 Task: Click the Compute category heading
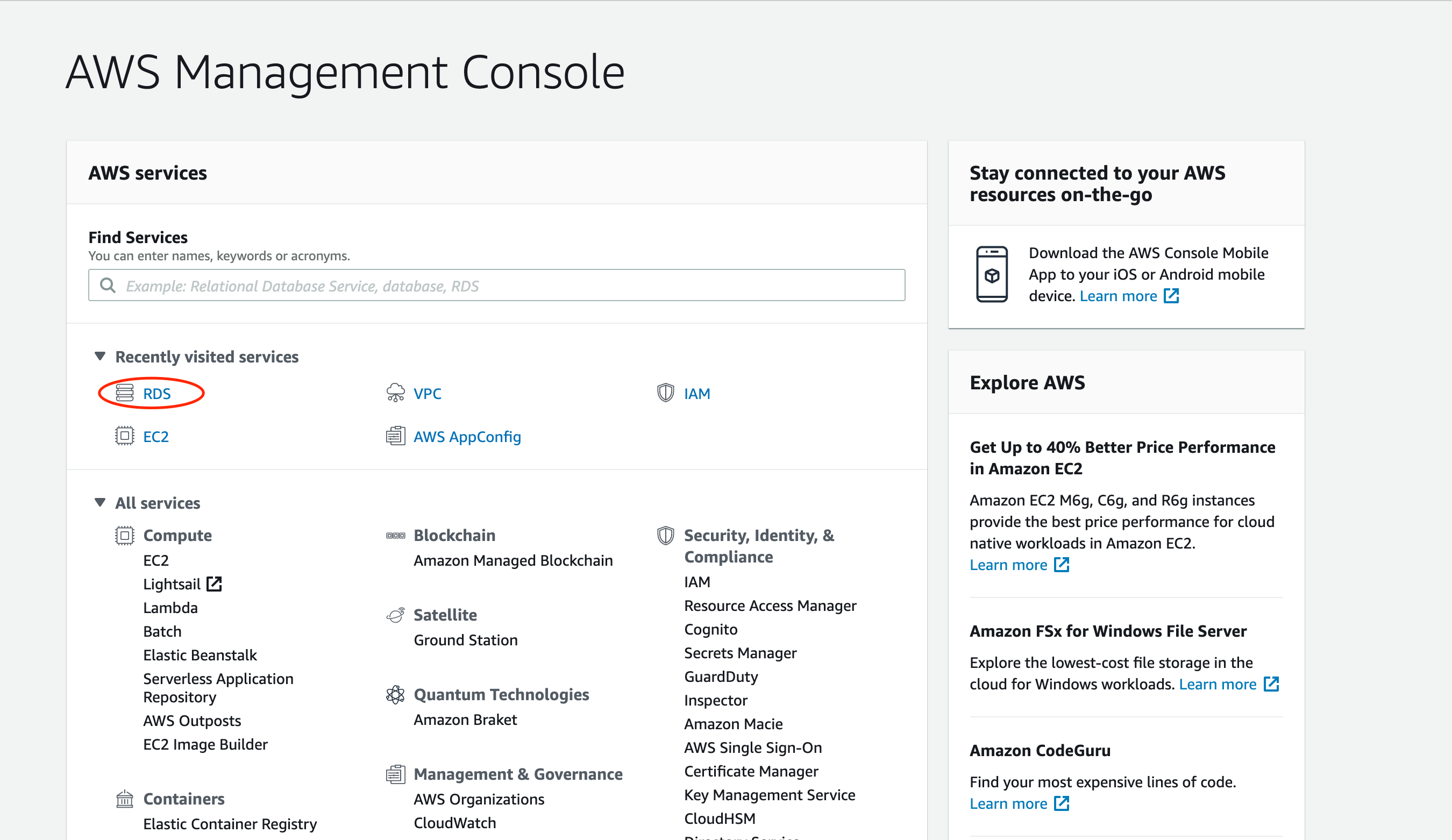click(177, 536)
